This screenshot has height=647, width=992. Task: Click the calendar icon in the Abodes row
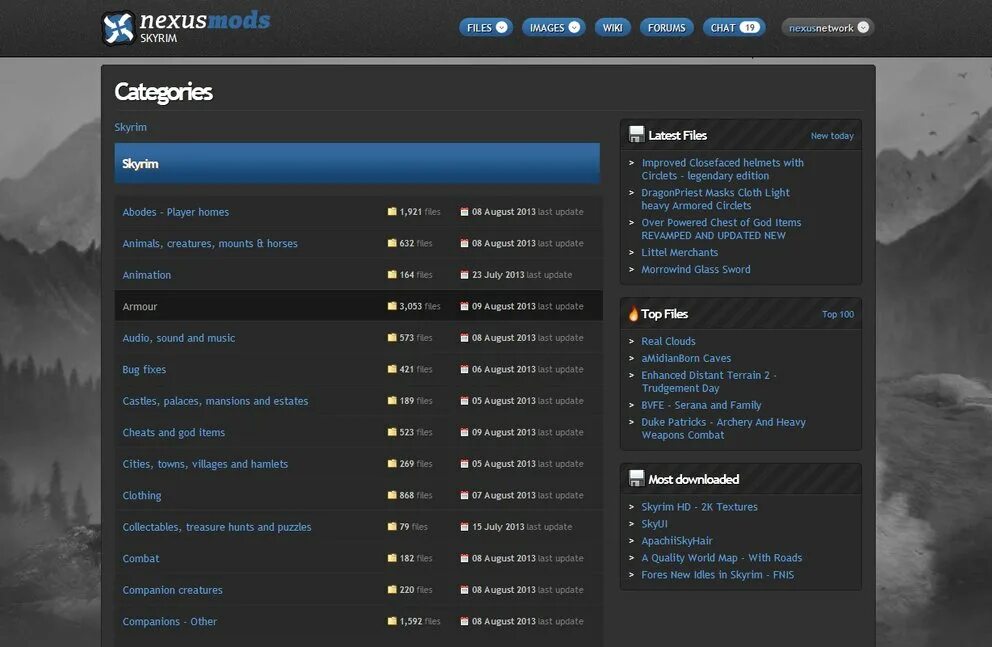(x=464, y=211)
